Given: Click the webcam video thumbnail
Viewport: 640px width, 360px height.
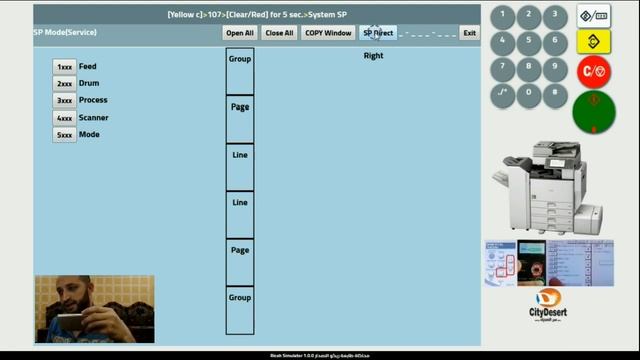Looking at the screenshot, I should click(95, 309).
